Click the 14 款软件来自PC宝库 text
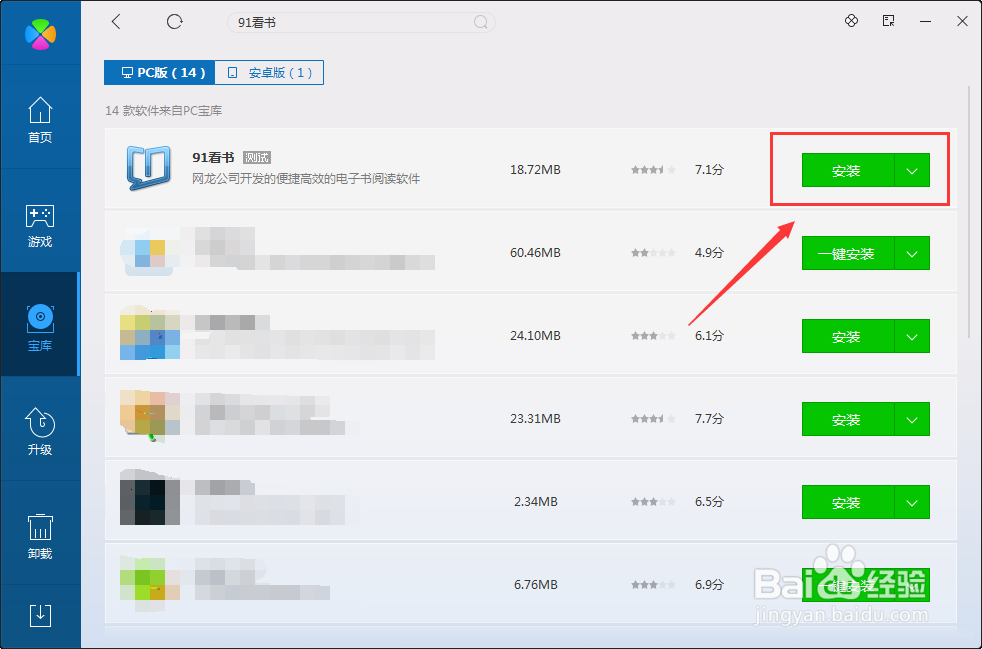The height and width of the screenshot is (649, 982). (163, 111)
